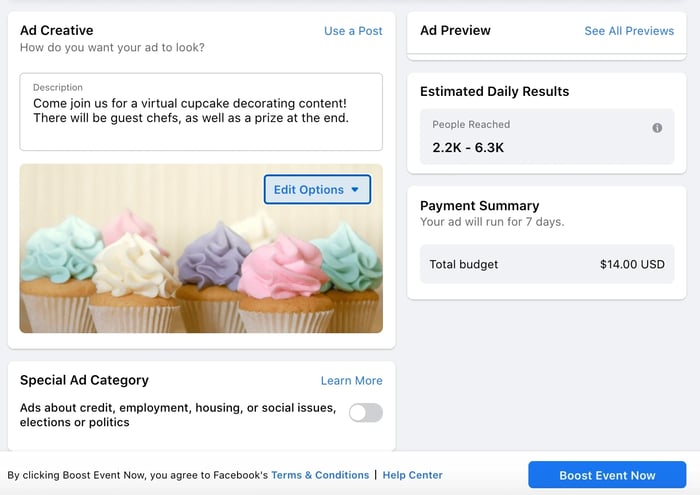700x495 pixels.
Task: Click the Use a Post link
Action: pyautogui.click(x=353, y=31)
